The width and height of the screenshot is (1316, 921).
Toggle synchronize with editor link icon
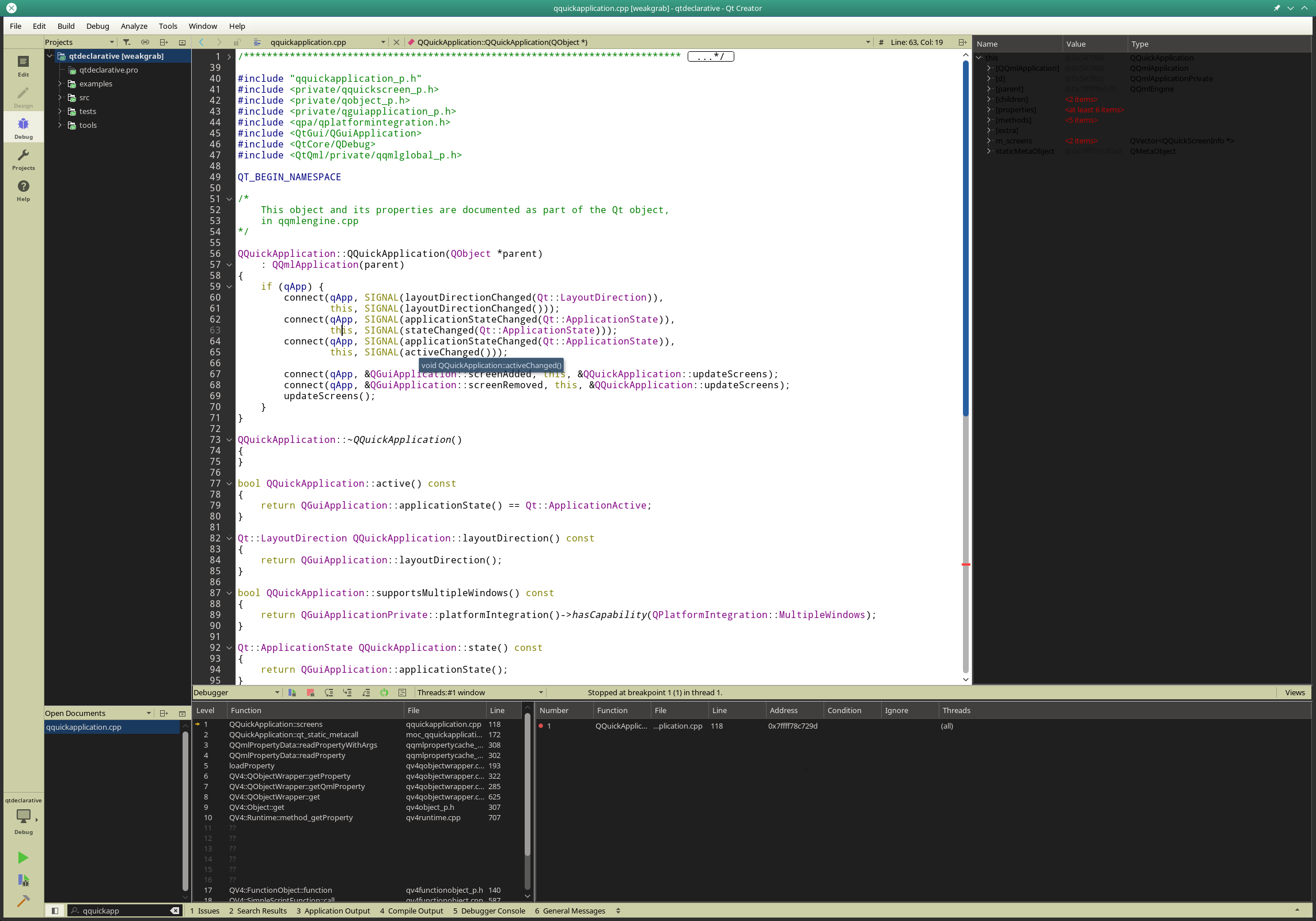(x=145, y=42)
